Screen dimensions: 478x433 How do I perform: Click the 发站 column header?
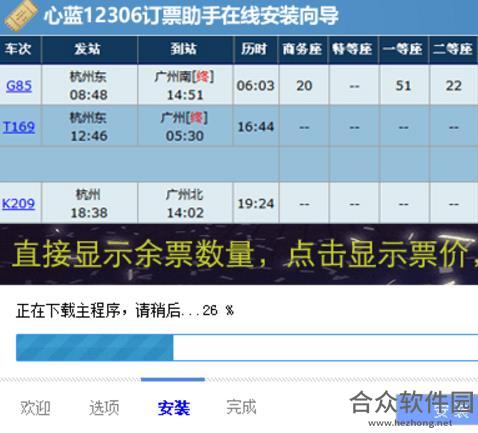coord(88,49)
